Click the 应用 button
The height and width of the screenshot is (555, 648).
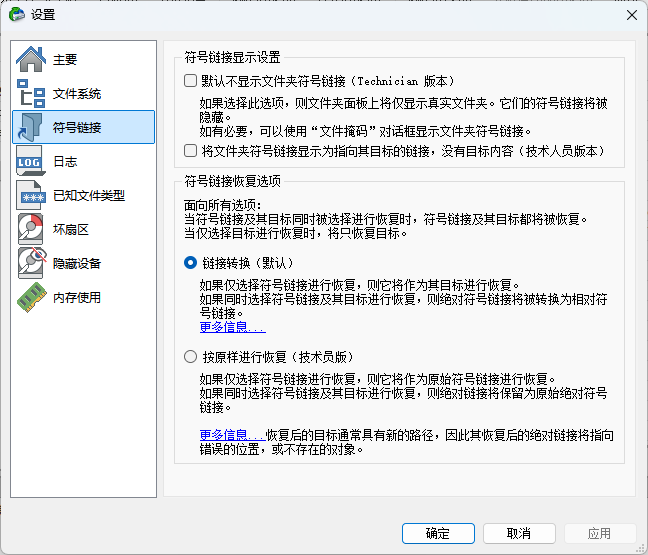point(600,534)
